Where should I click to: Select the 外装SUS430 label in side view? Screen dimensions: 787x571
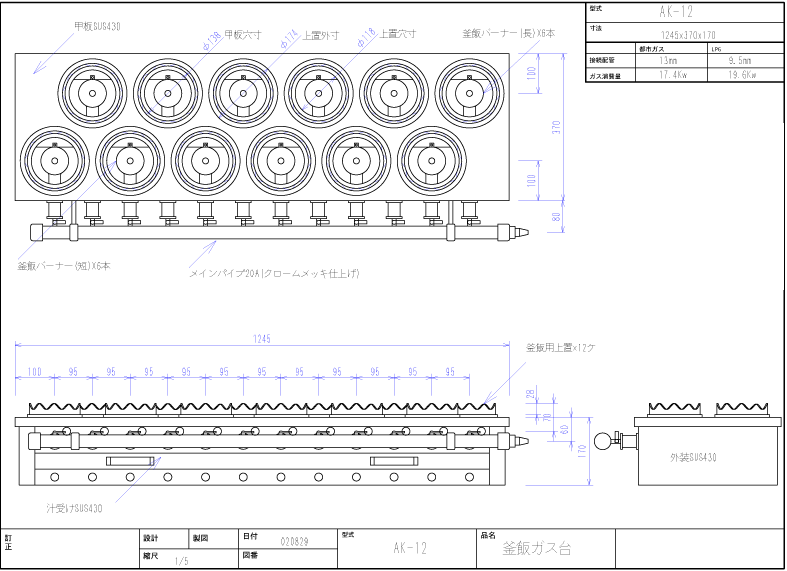tap(695, 457)
